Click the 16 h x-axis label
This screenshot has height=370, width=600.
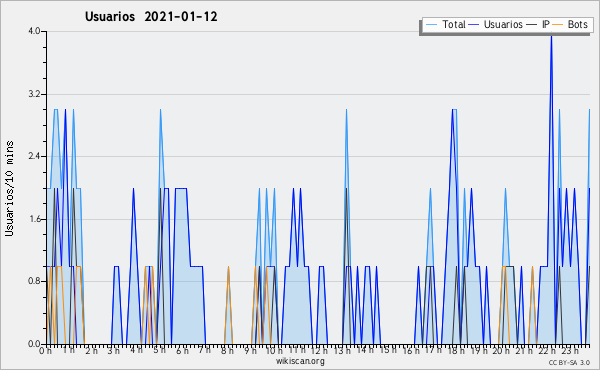click(411, 351)
